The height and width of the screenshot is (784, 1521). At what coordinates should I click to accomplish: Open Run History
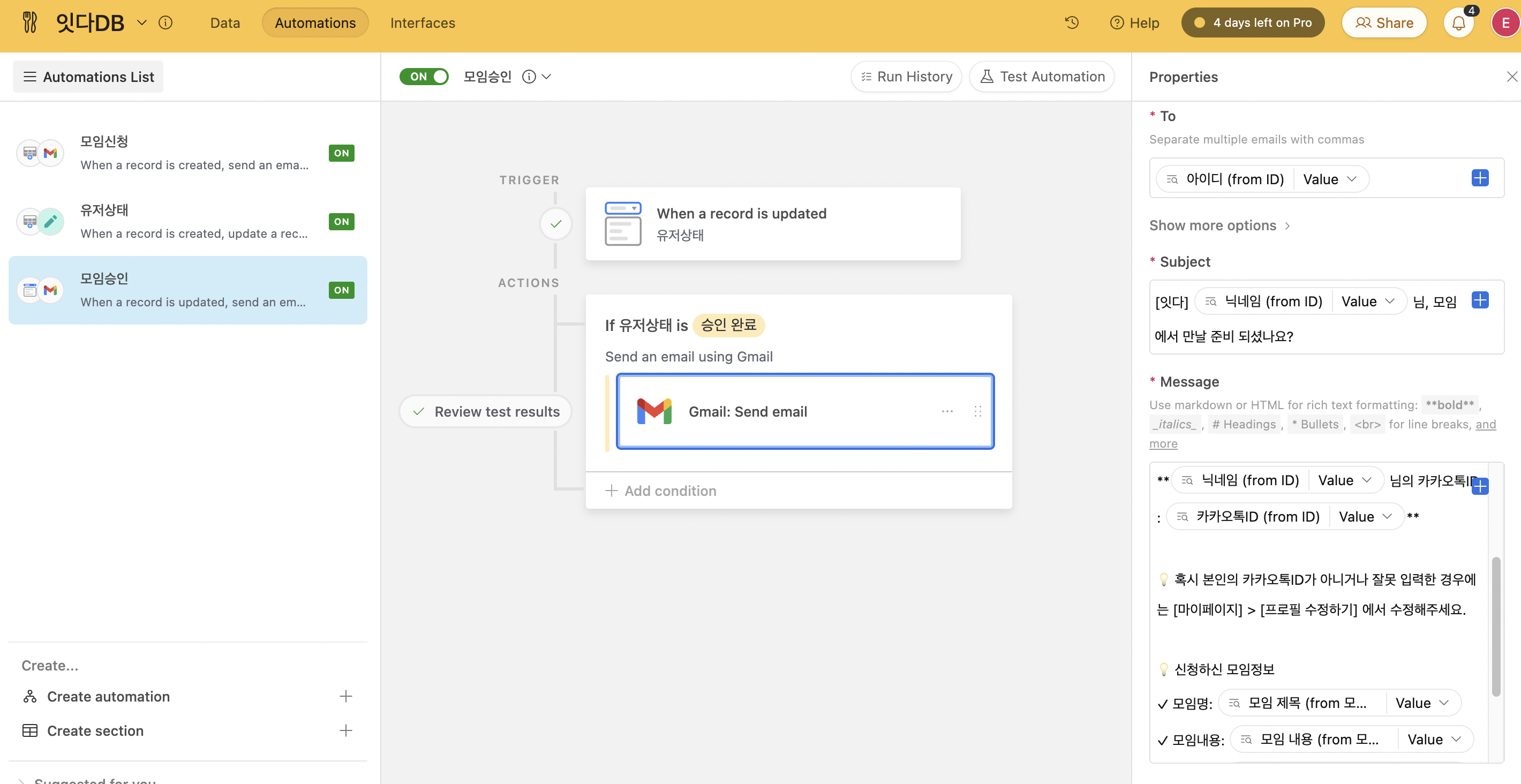[906, 77]
